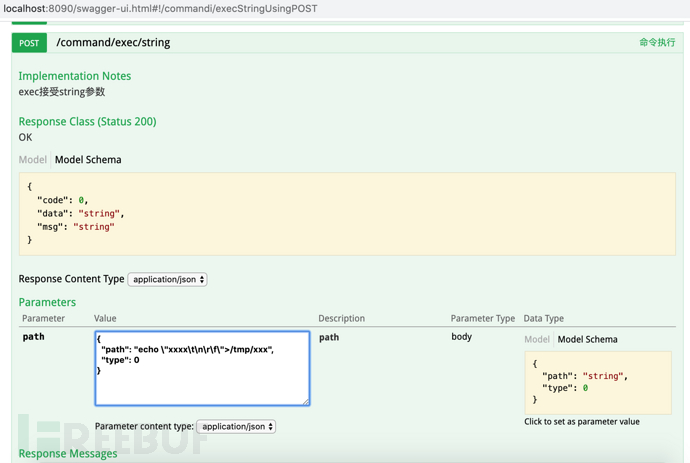This screenshot has width=690, height=463.
Task: Click the browser address bar URL
Action: click(160, 8)
